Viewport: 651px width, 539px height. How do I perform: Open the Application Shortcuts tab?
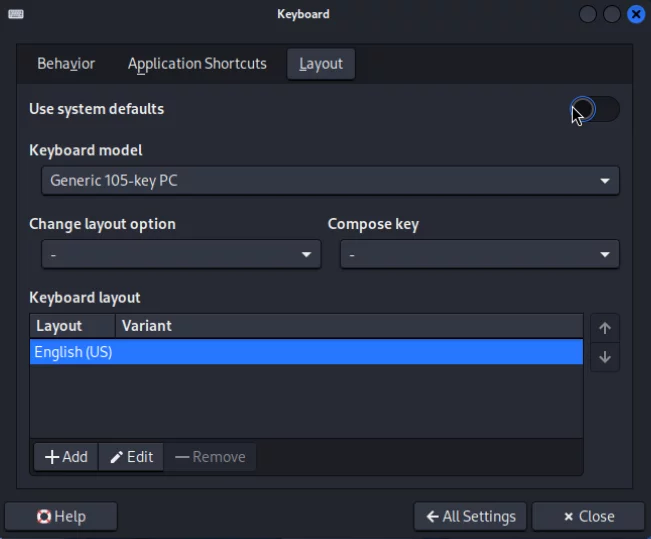tap(197, 64)
